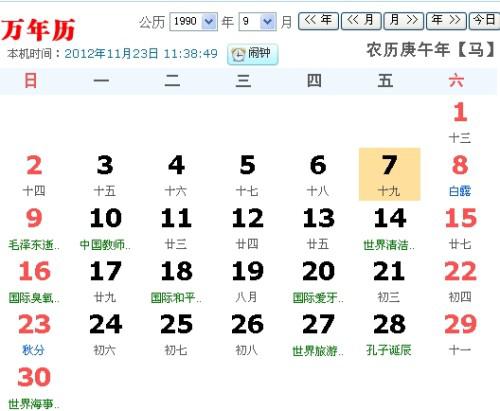Select September 28 孔子诞辰
The width and height of the screenshot is (500, 411).
[389, 334]
